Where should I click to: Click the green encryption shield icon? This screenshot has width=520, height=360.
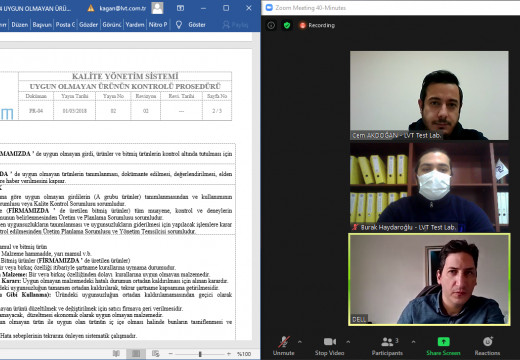287,25
